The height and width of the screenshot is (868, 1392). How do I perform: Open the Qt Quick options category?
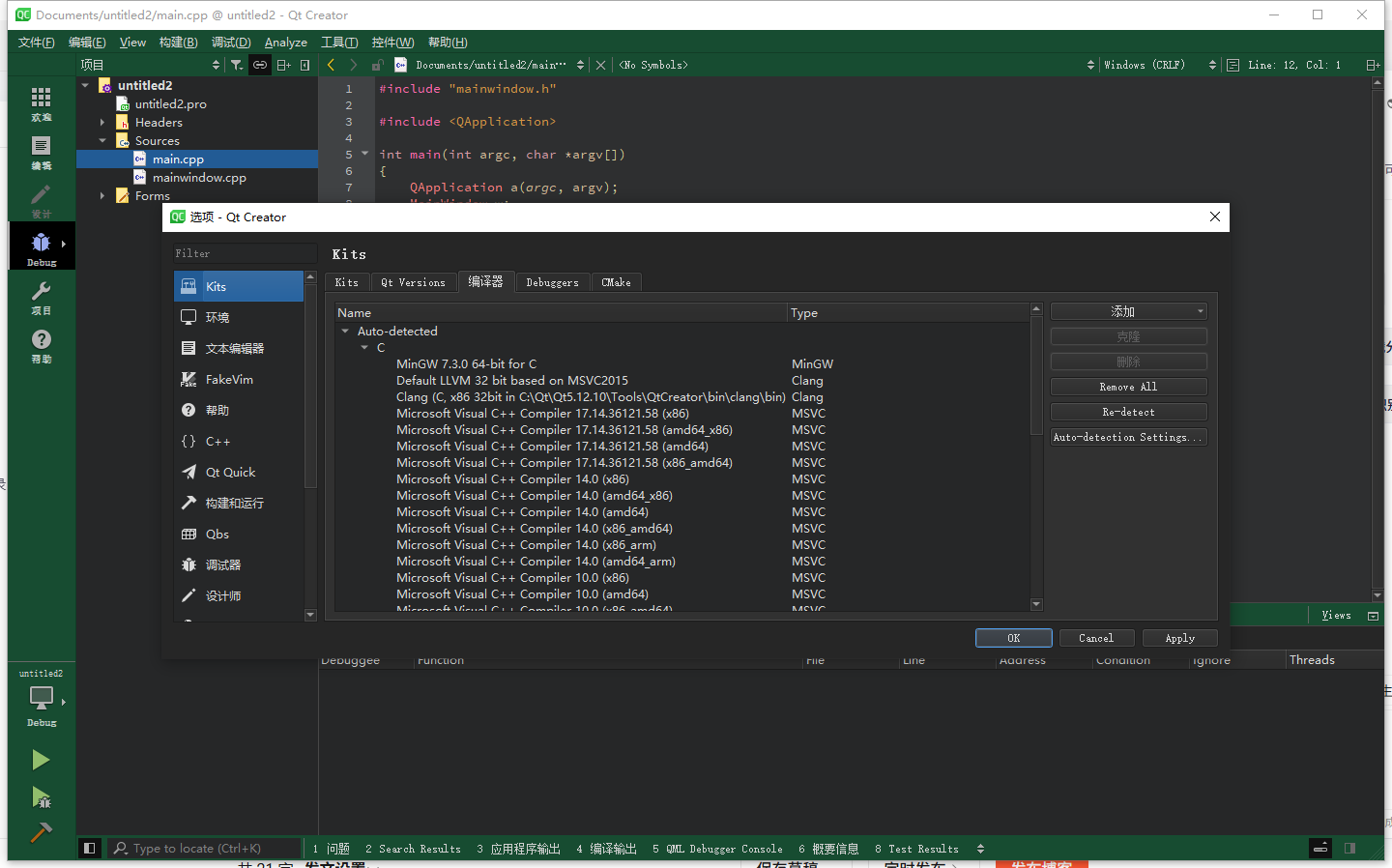coord(239,472)
